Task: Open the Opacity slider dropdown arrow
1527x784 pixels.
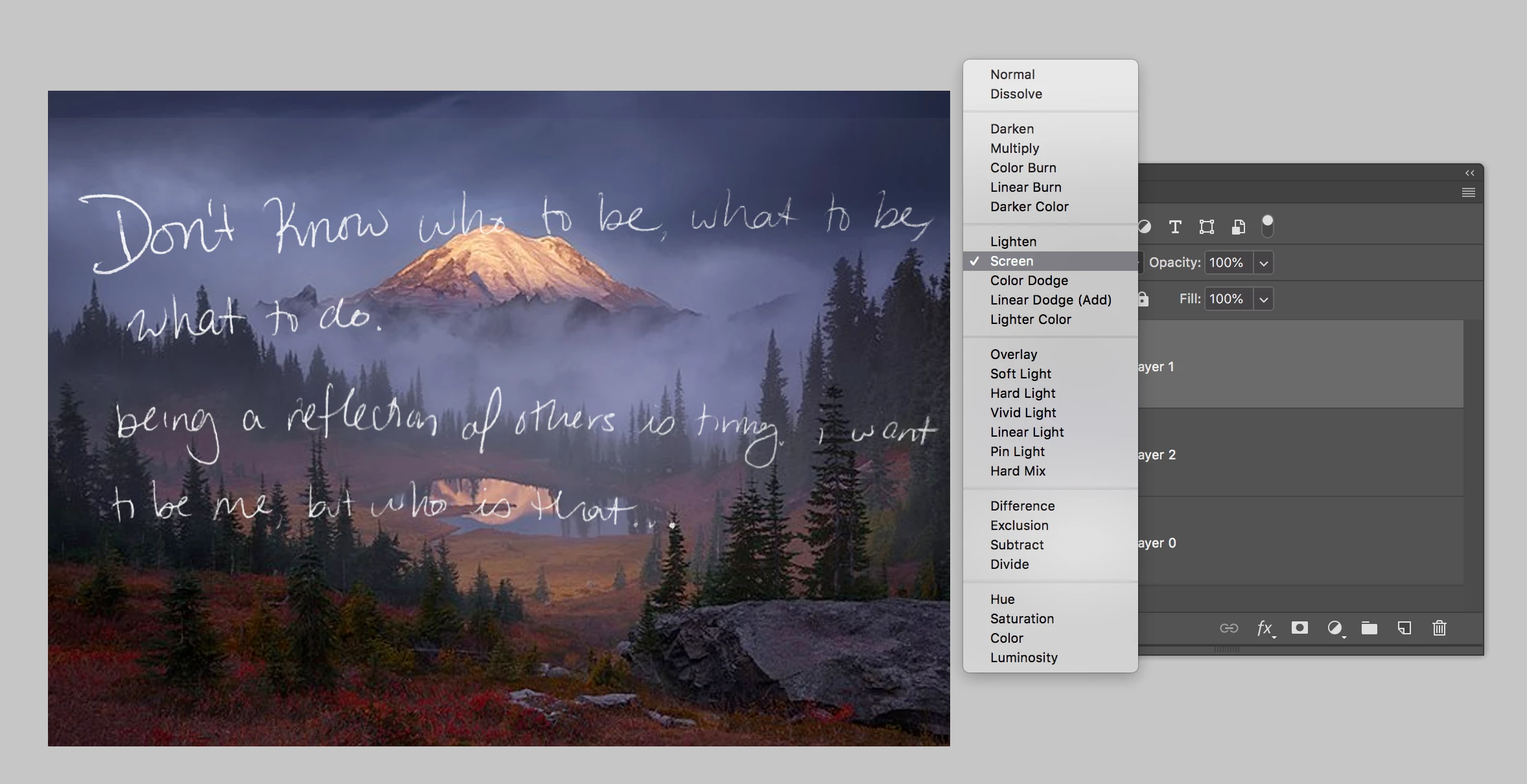Action: coord(1263,263)
